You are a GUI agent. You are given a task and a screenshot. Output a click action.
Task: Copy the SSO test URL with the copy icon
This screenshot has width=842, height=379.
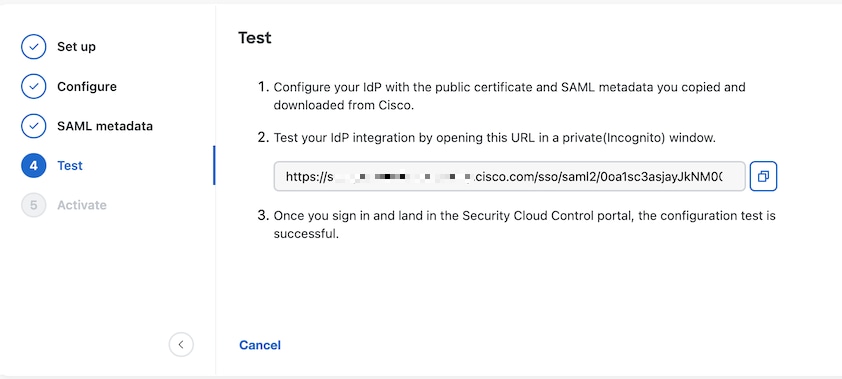click(763, 176)
